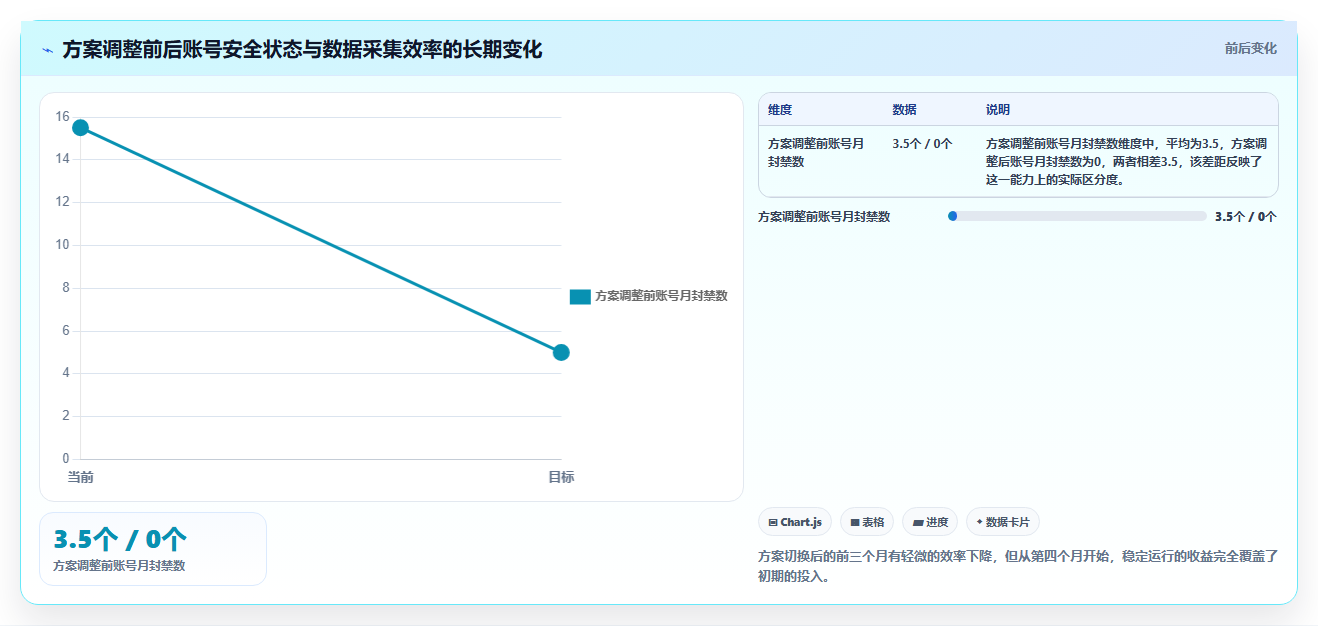Click the description text in the 说明 column
This screenshot has width=1318, height=626.
point(1126,162)
